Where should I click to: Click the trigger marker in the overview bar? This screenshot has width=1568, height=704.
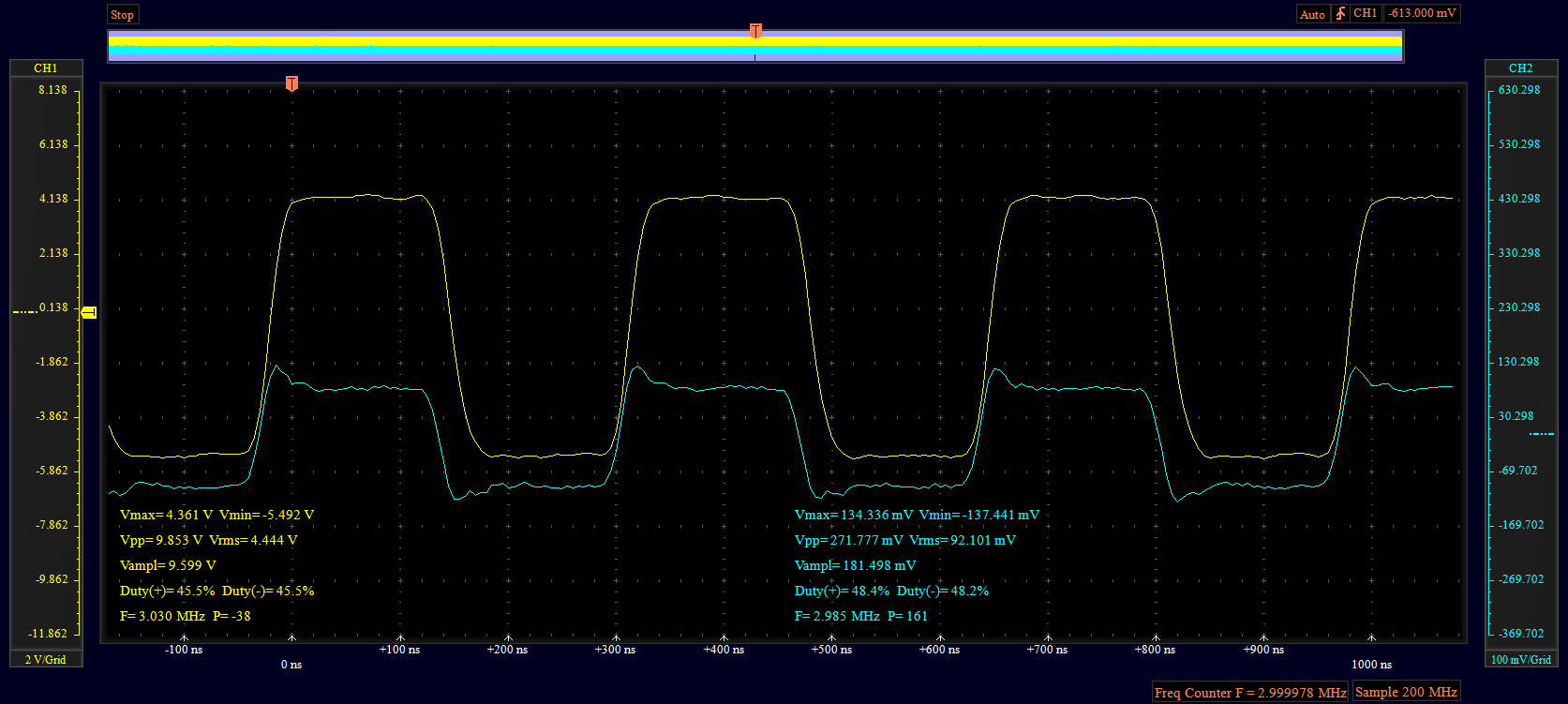[755, 31]
